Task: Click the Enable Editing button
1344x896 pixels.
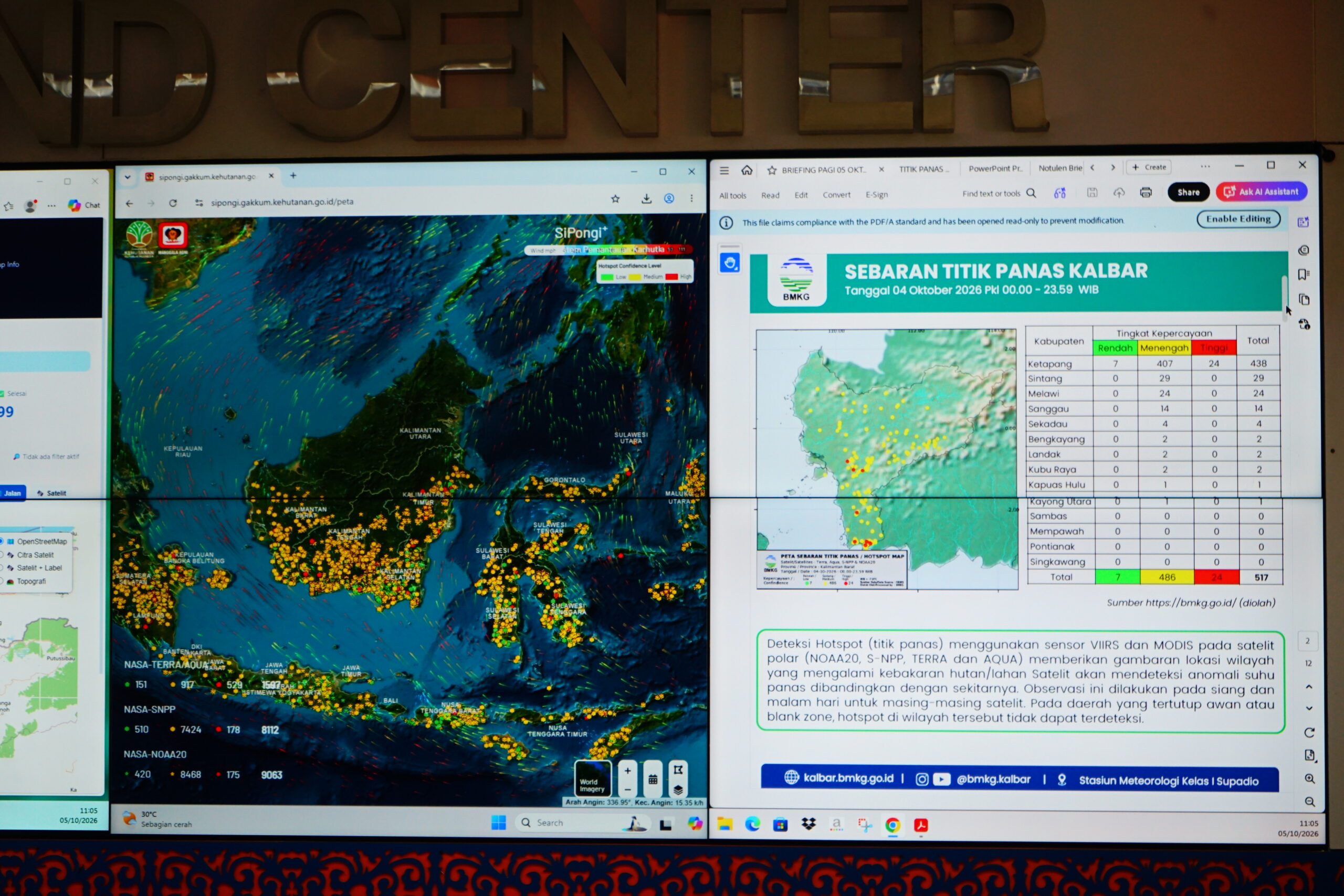Action: click(1238, 219)
